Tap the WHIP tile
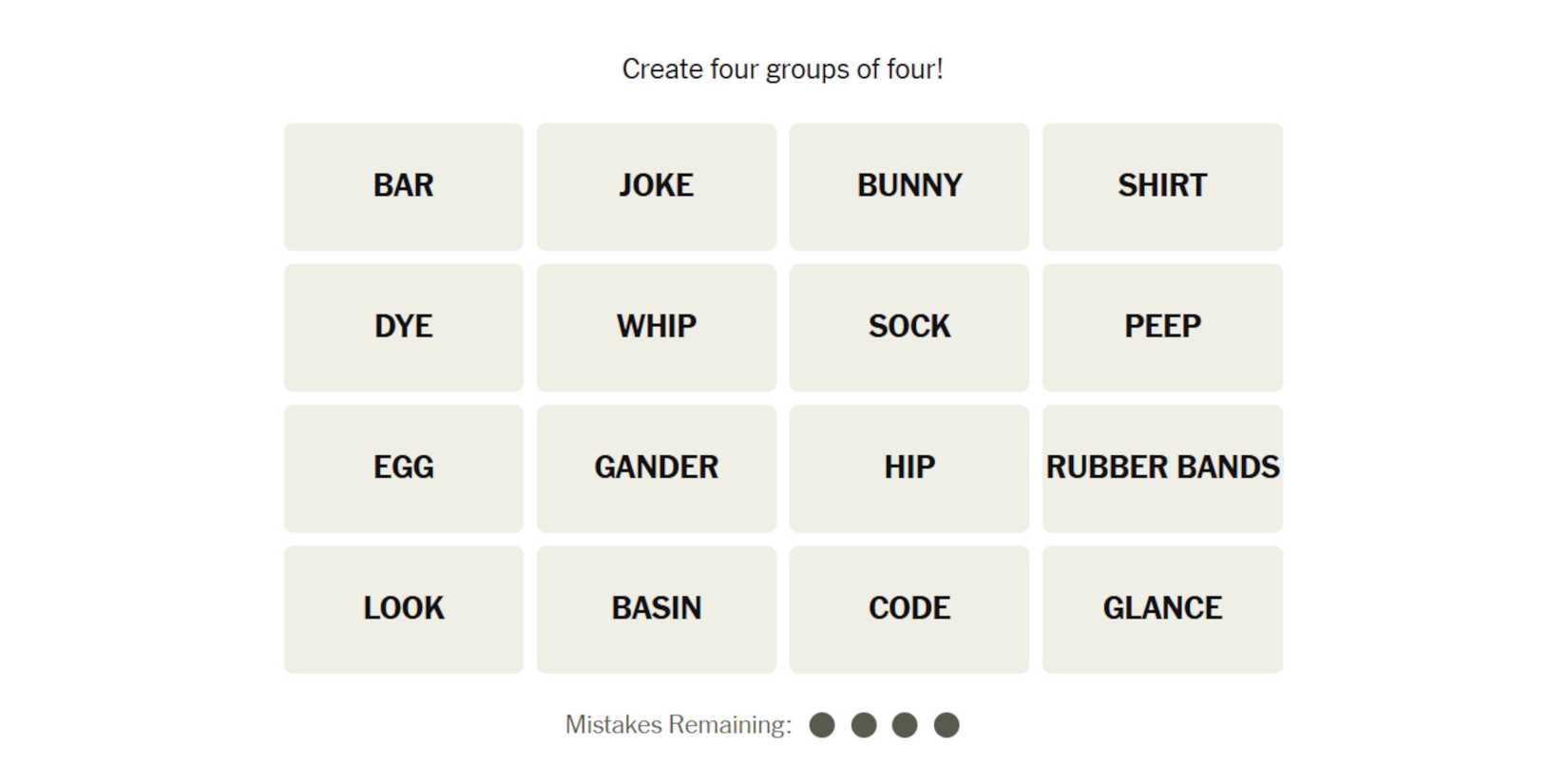Screen dimensions: 1568x784 tap(656, 327)
